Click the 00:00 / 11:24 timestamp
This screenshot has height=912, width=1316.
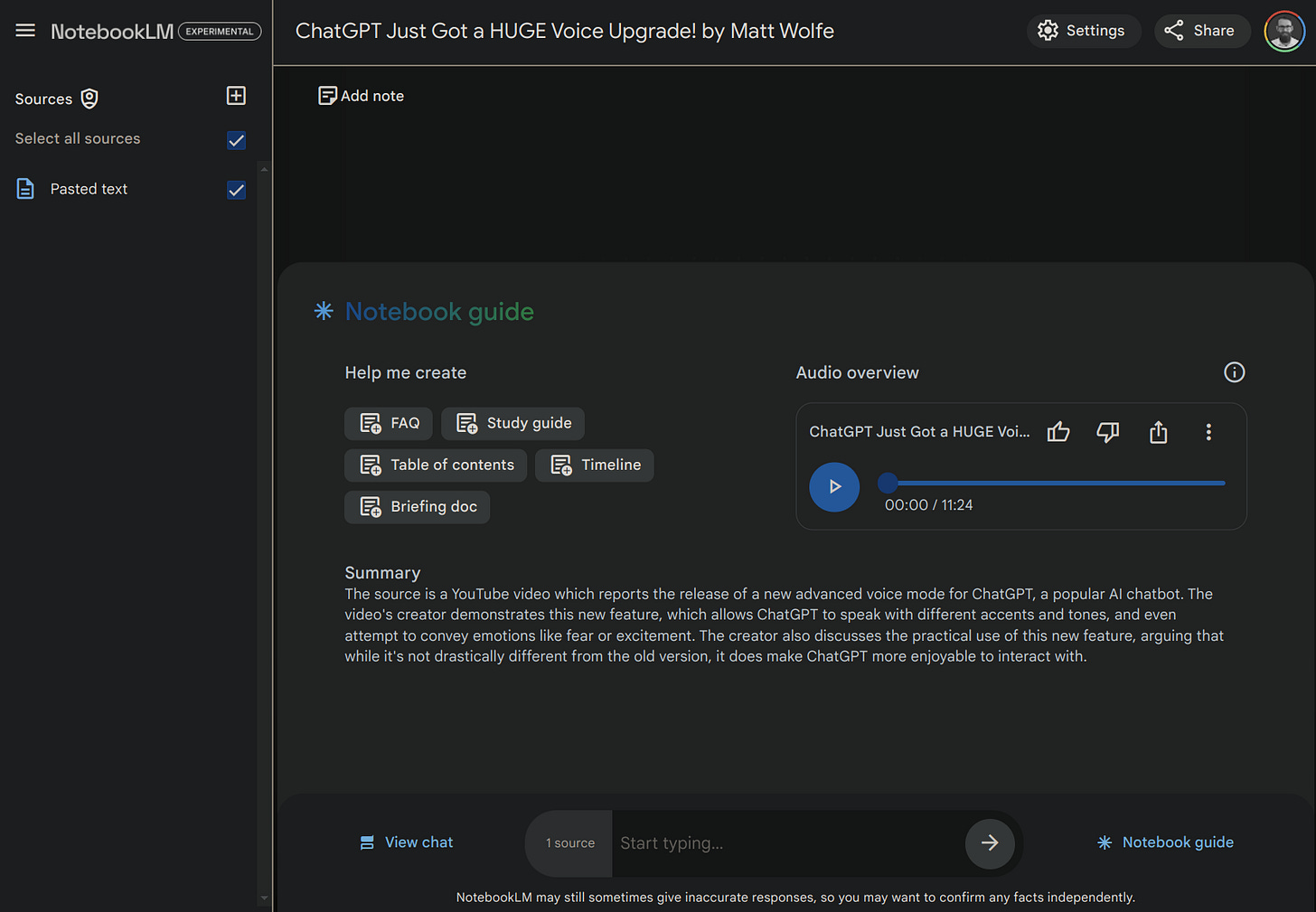point(928,505)
